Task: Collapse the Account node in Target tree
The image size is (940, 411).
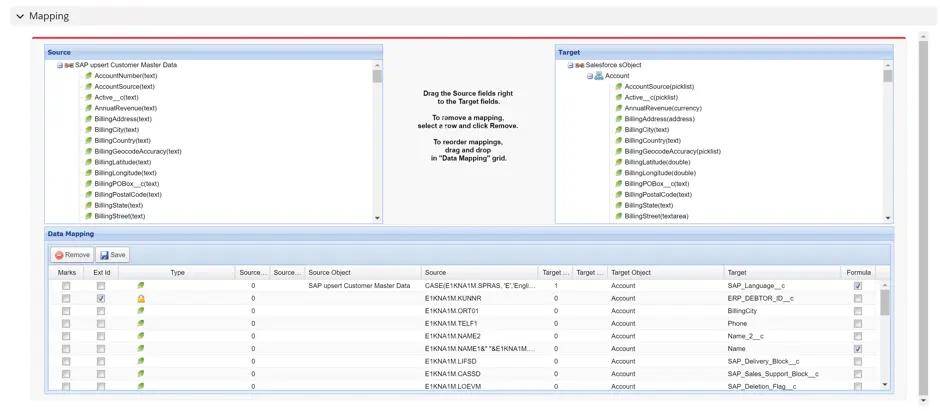Action: click(590, 76)
